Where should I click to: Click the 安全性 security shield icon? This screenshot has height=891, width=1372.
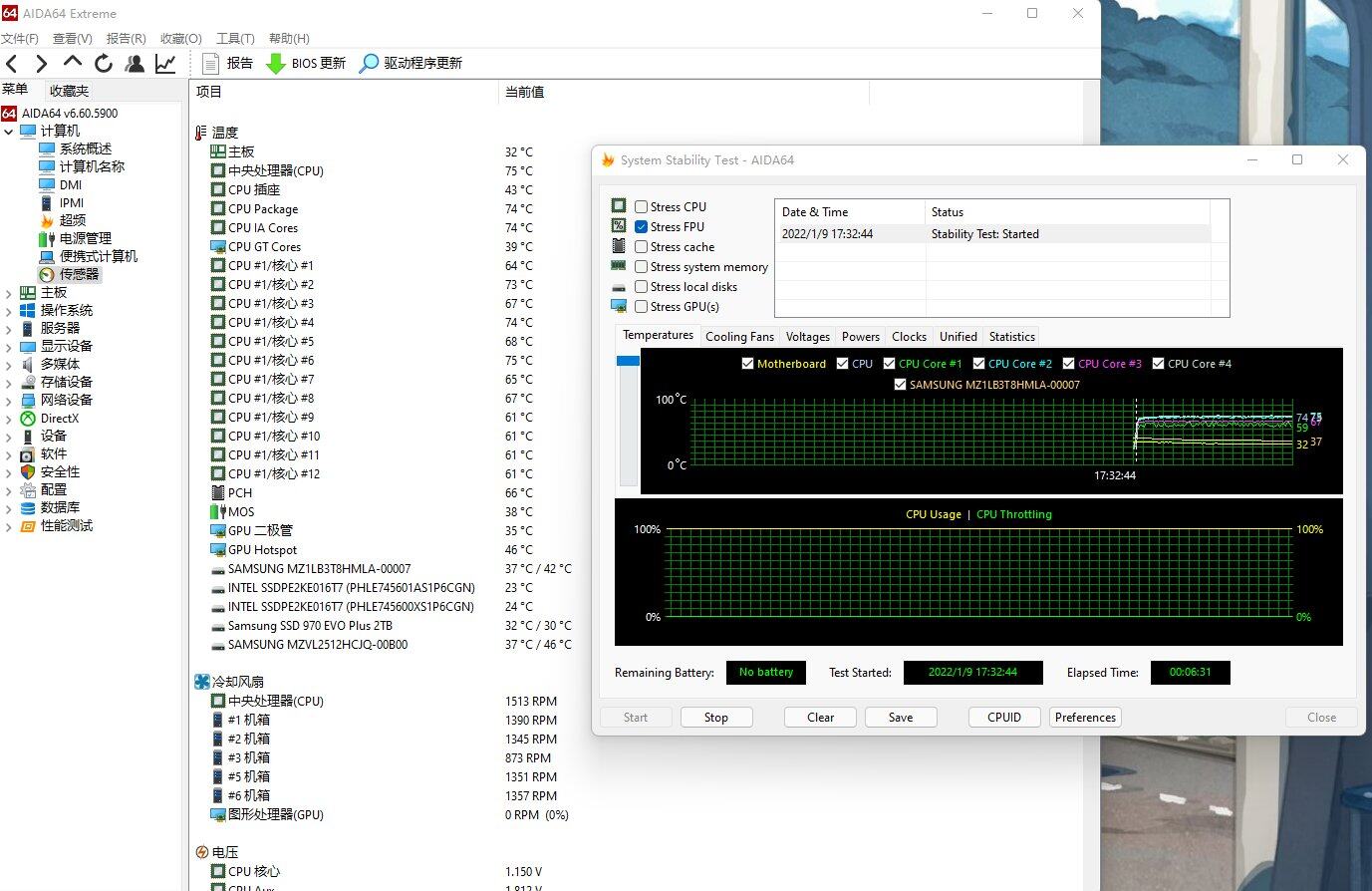(x=28, y=472)
